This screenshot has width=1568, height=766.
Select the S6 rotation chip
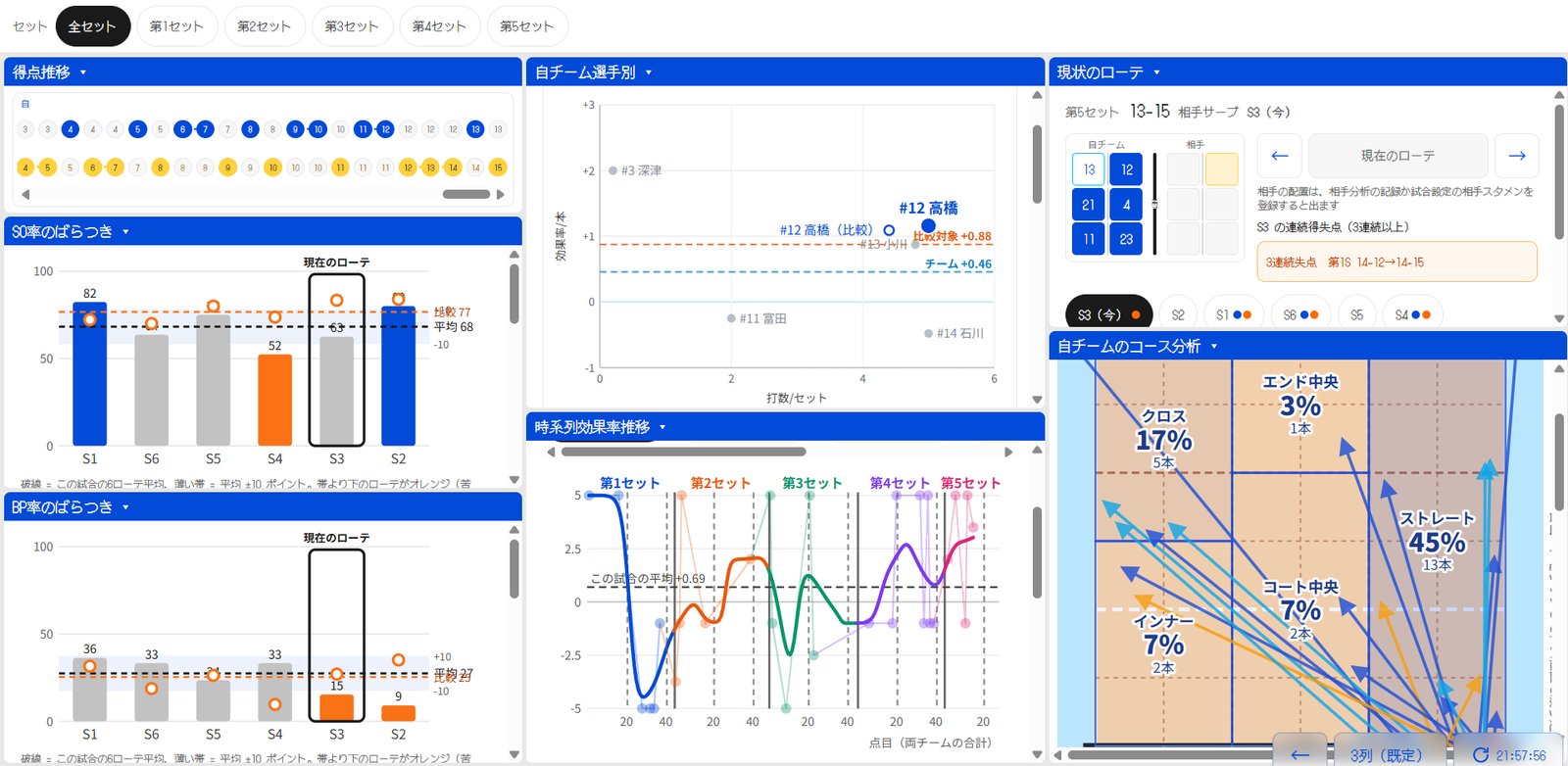click(1300, 314)
